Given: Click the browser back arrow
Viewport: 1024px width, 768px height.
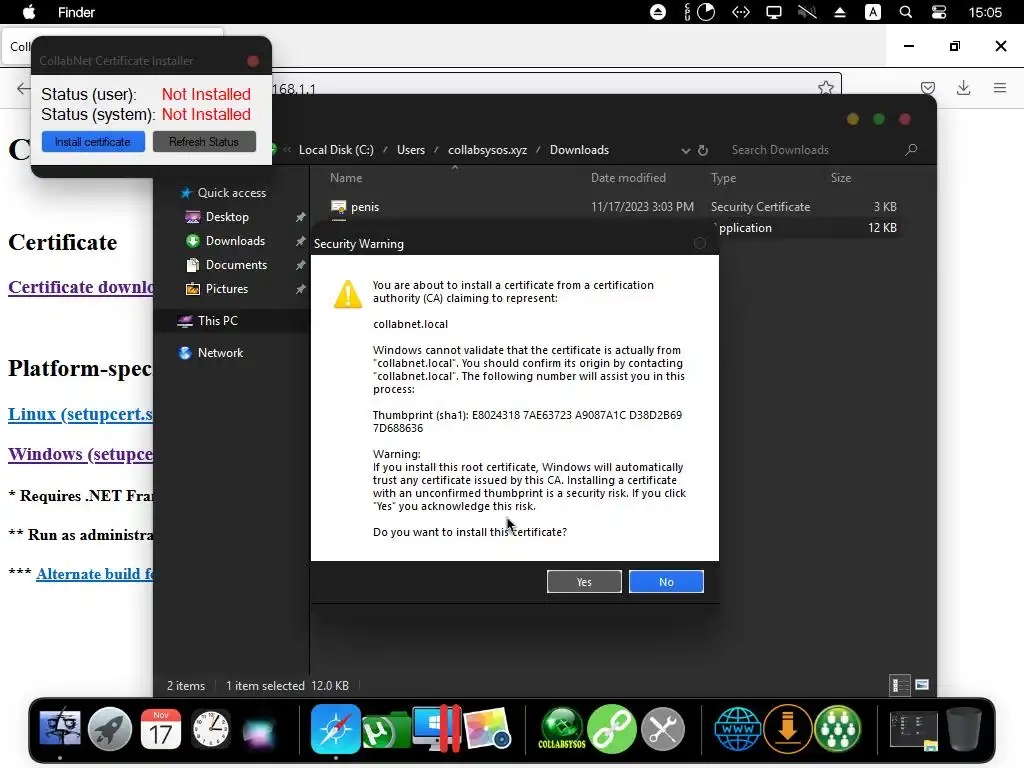Looking at the screenshot, I should (23, 88).
